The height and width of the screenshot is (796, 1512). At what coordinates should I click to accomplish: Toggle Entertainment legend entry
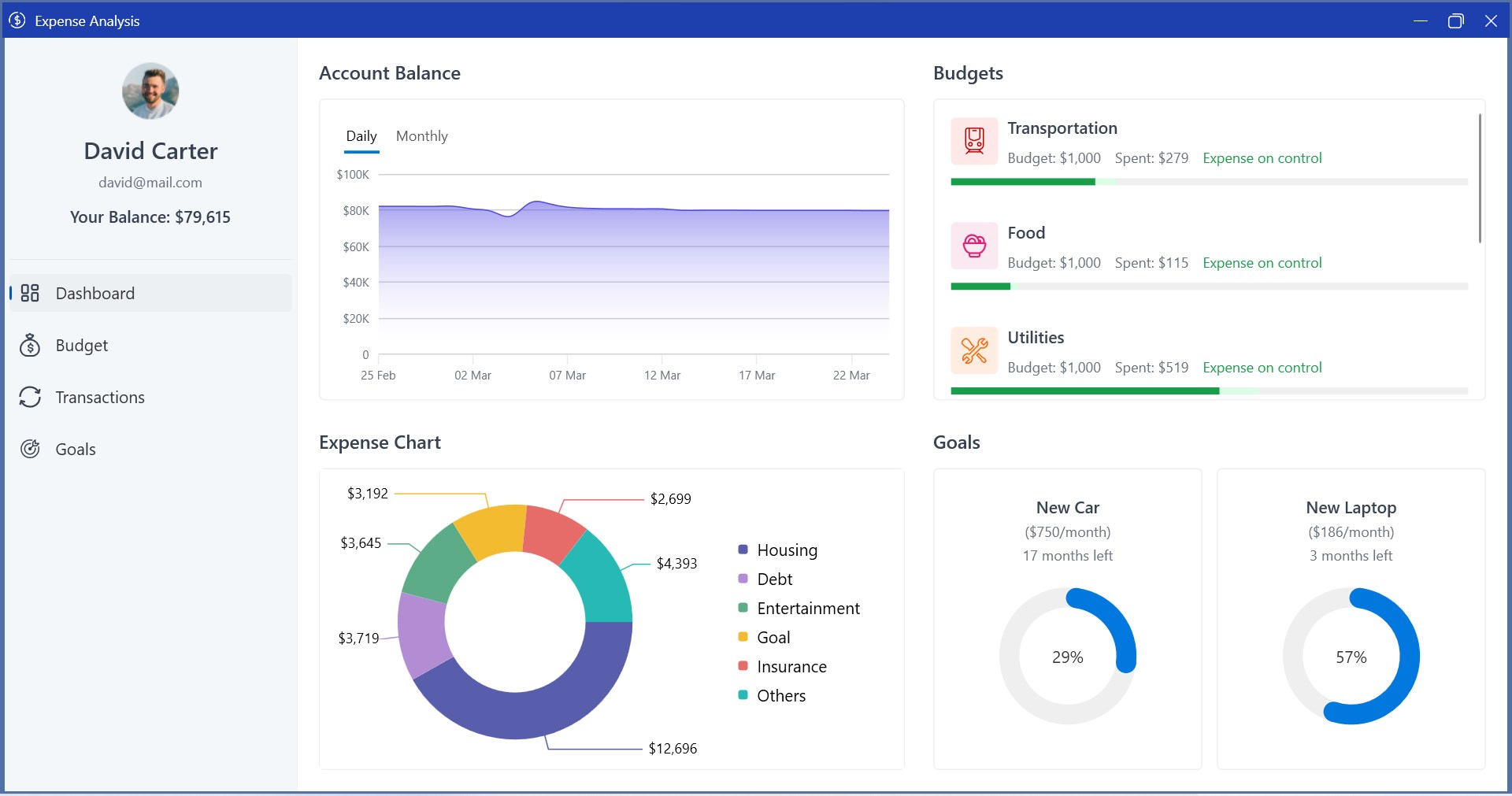click(x=799, y=608)
